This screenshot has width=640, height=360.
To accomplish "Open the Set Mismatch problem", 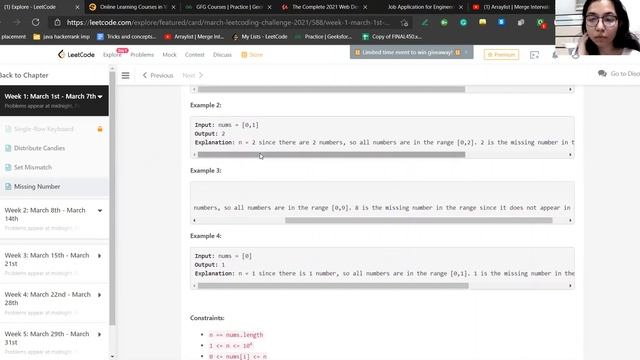I will point(33,167).
